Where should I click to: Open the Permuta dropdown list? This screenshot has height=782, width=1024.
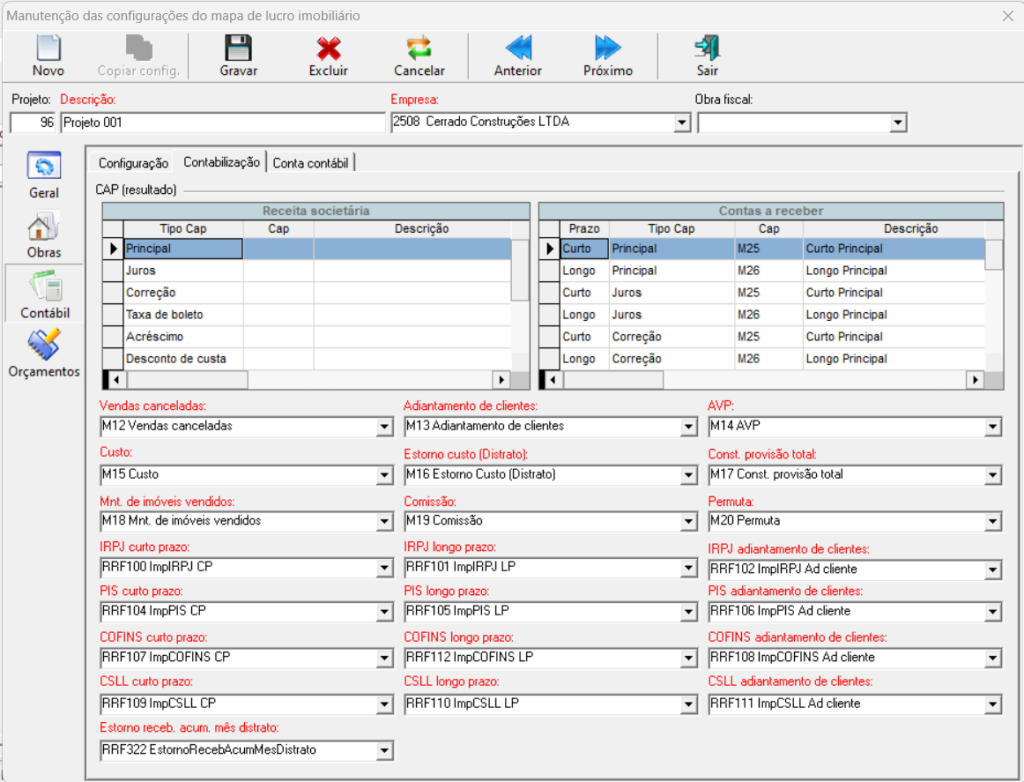click(992, 522)
